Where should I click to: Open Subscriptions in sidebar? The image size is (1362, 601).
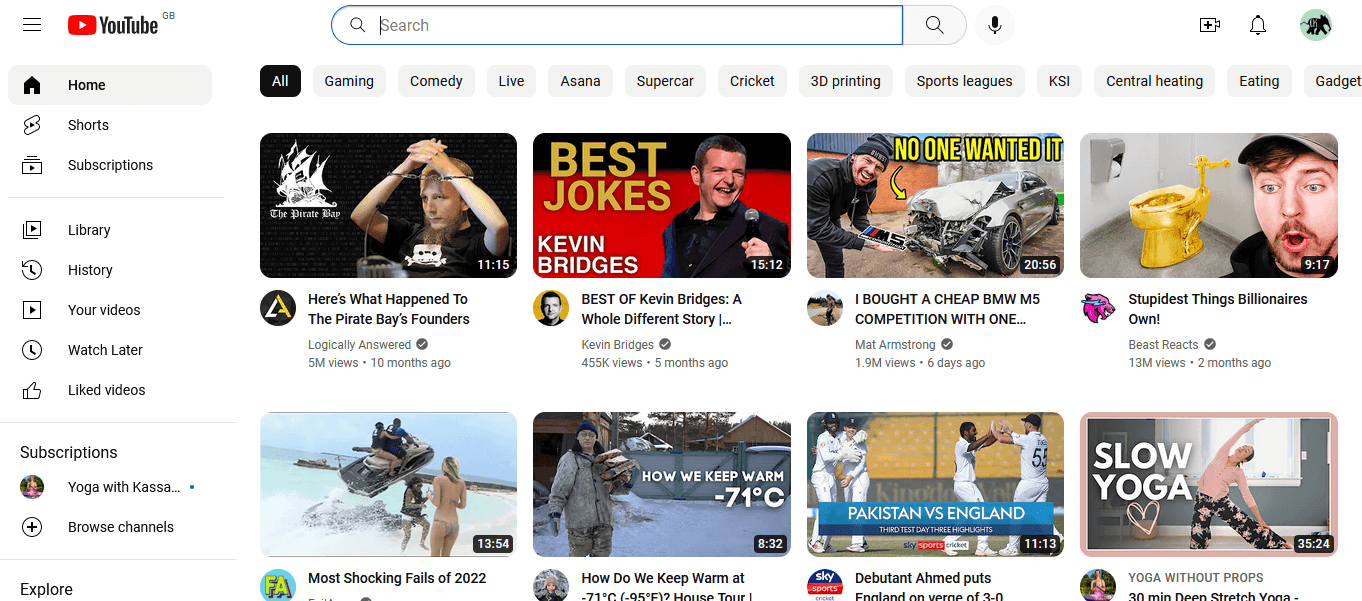click(x=110, y=165)
